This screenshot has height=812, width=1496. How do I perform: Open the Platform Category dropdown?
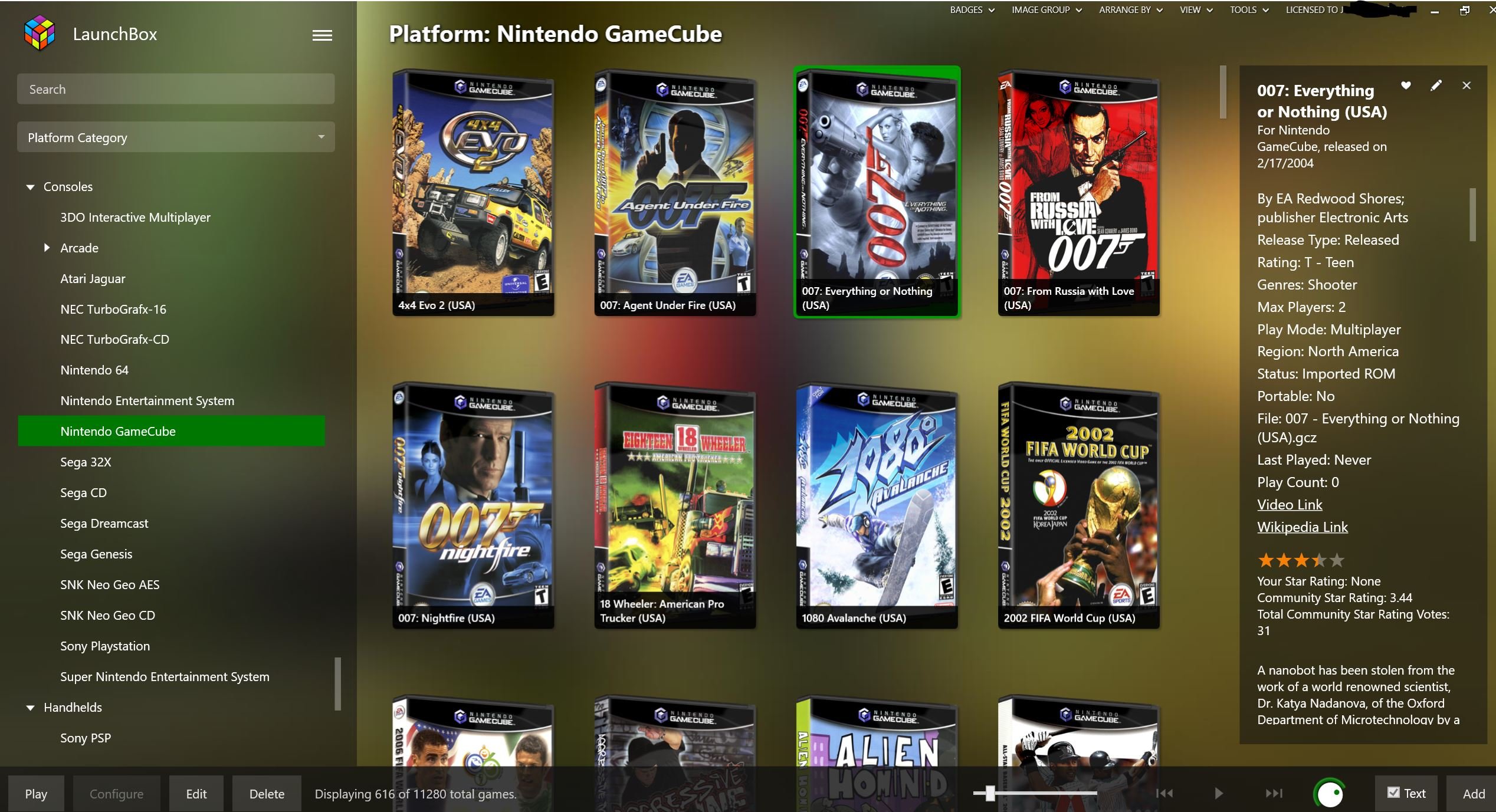click(x=176, y=137)
